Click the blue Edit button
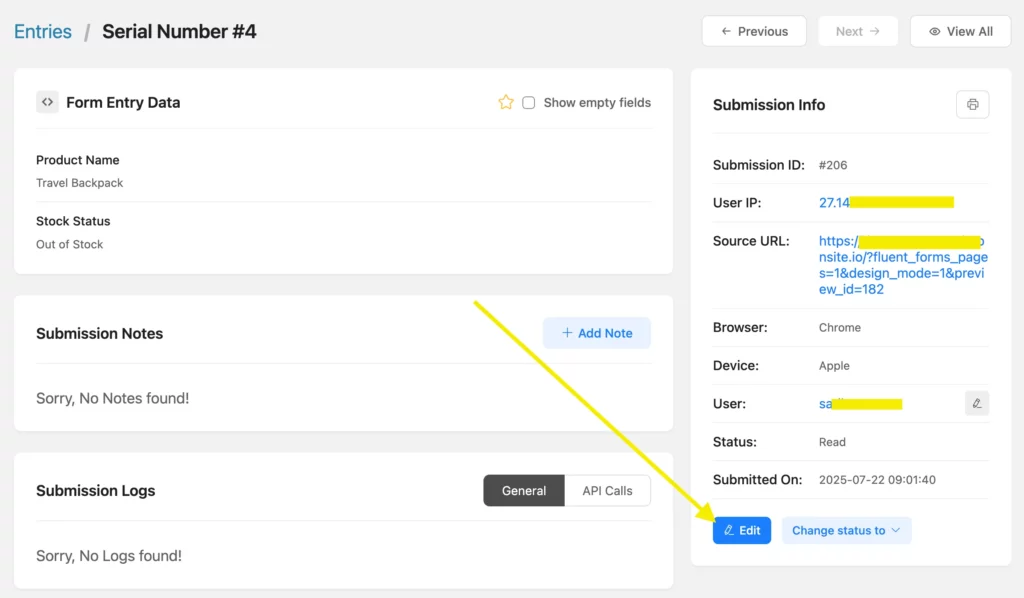The height and width of the screenshot is (598, 1024). 741,530
